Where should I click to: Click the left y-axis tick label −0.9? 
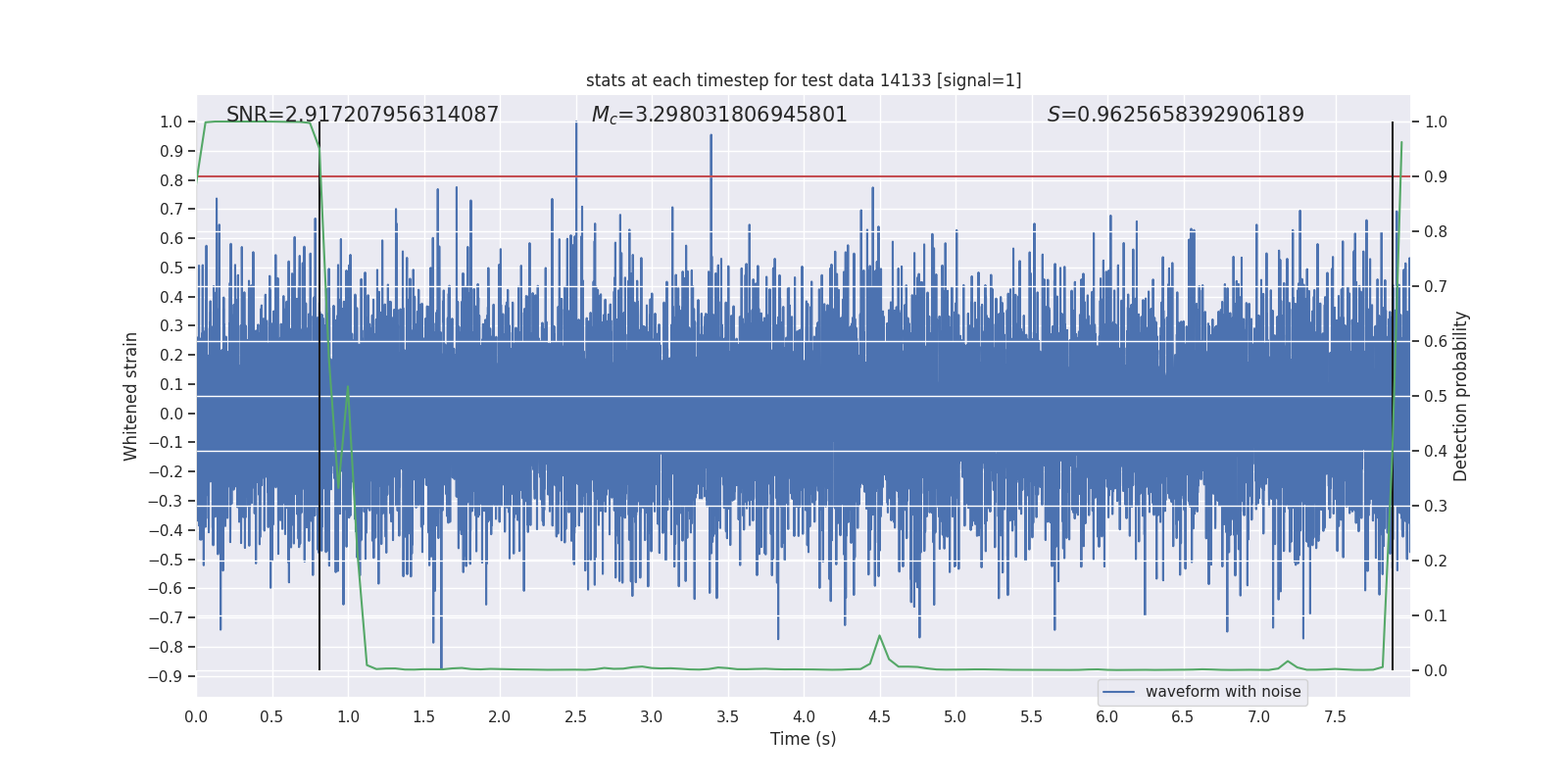tap(165, 676)
